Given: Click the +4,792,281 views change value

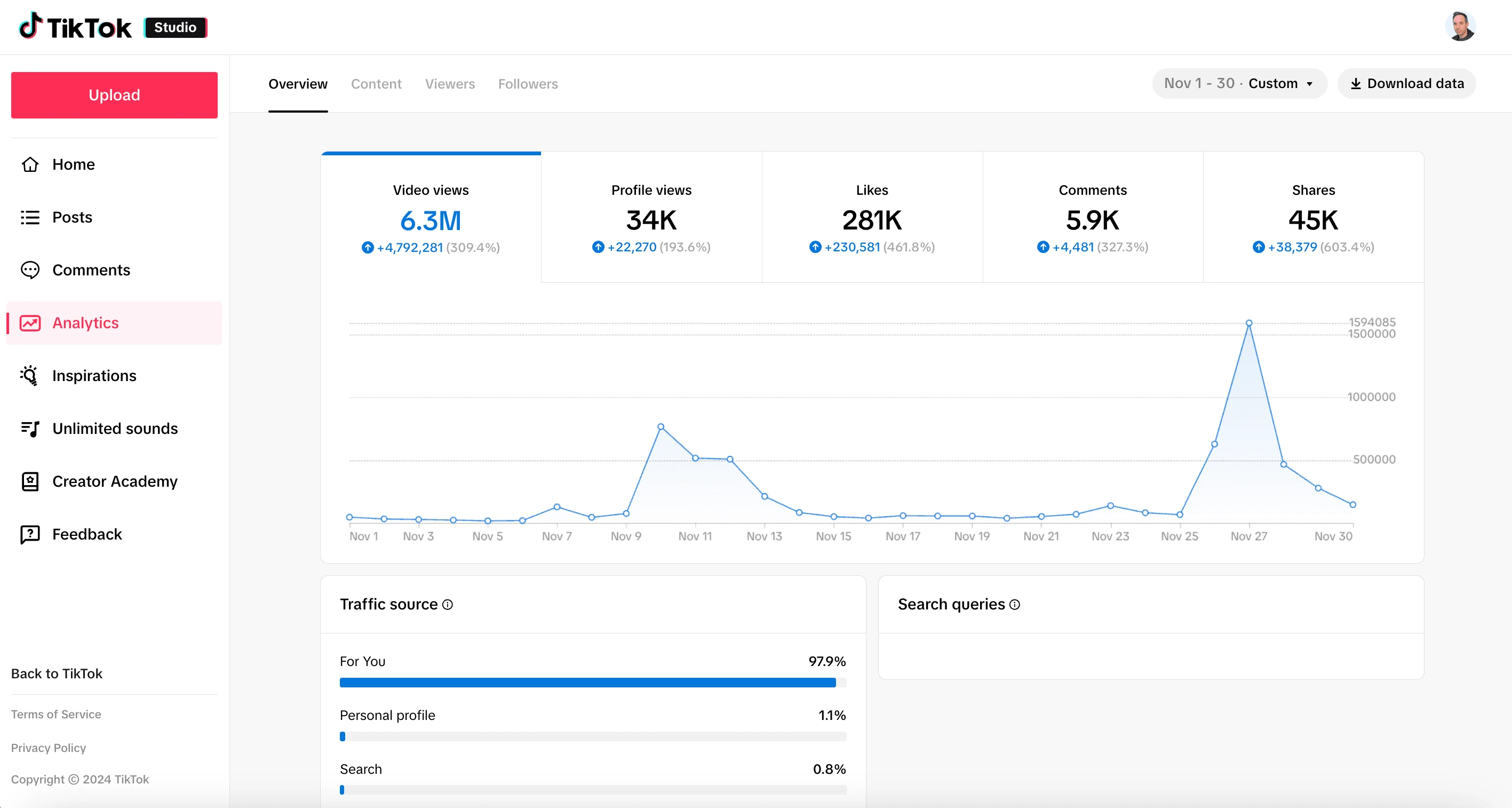Looking at the screenshot, I should [x=410, y=248].
